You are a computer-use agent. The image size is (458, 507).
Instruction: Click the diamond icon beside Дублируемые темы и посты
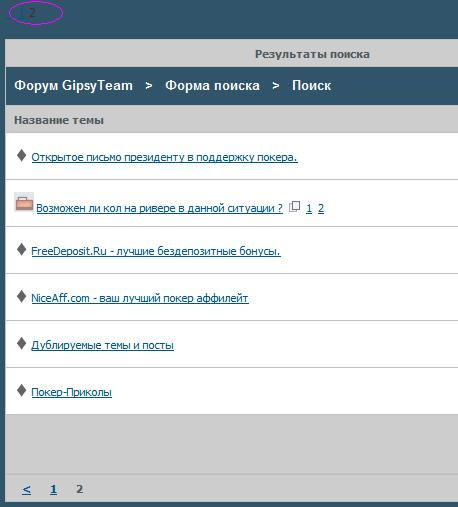coord(22,343)
